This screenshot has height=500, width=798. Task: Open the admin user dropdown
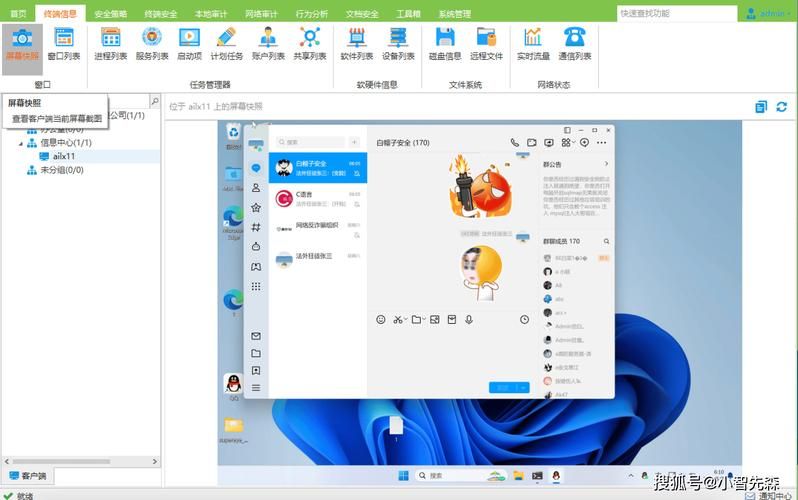[x=768, y=13]
